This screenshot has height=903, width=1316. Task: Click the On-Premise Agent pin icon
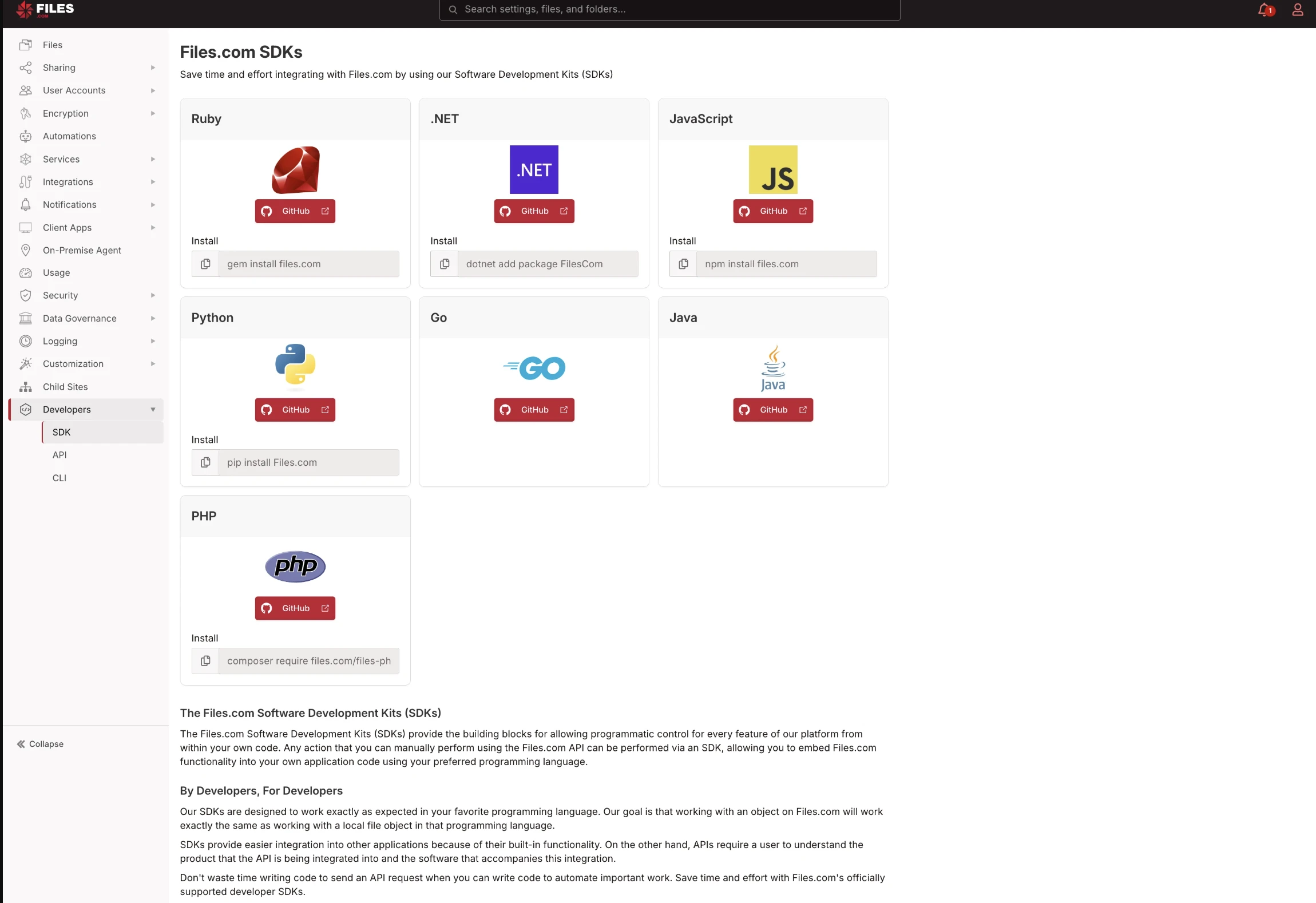click(x=26, y=250)
